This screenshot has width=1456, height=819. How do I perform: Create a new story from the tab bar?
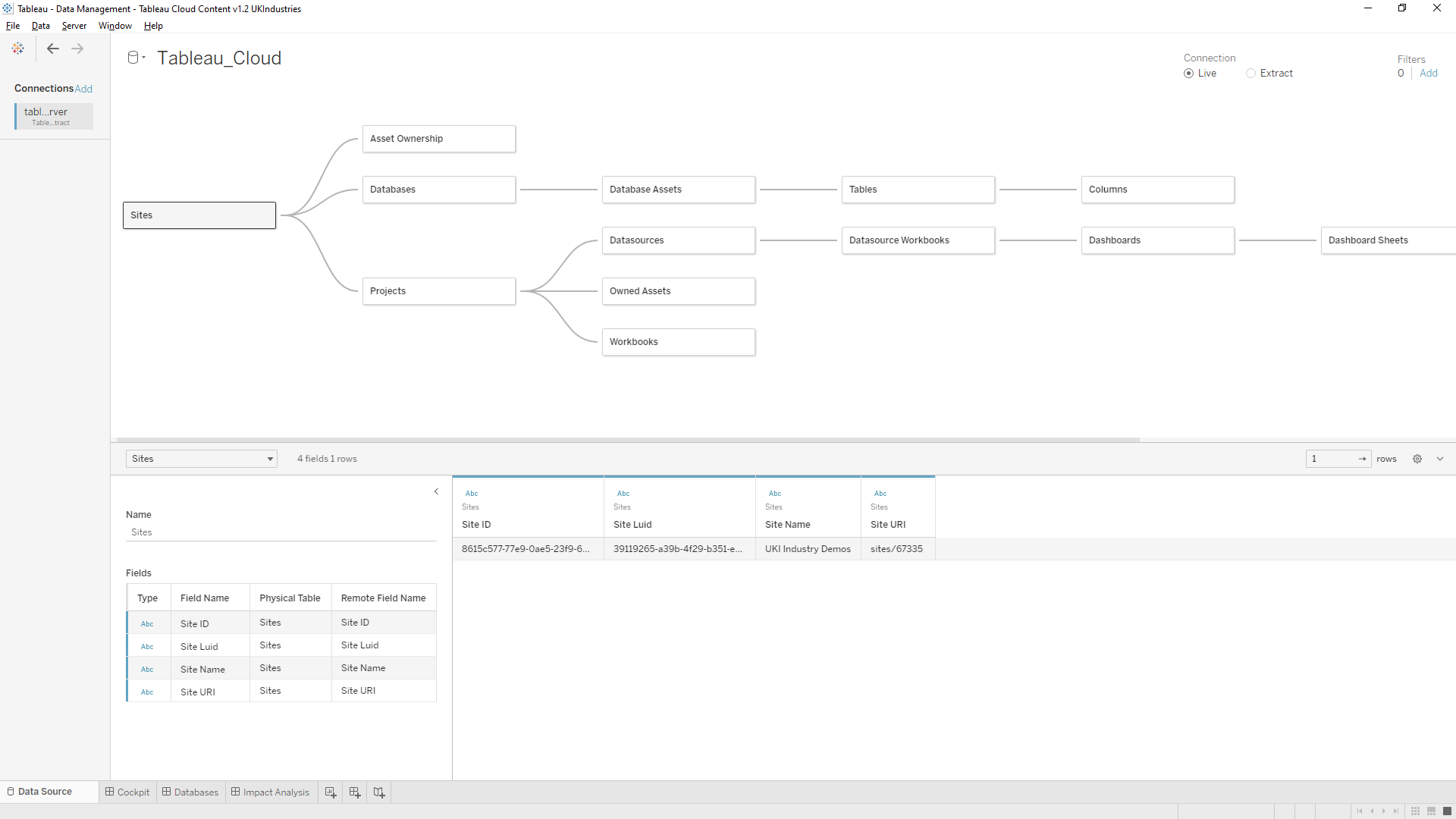pyautogui.click(x=378, y=792)
